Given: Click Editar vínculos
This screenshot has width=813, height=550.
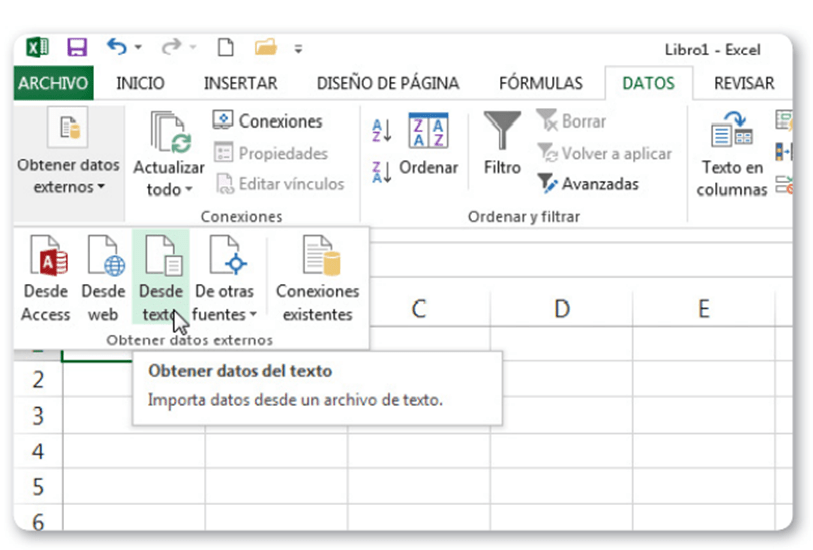Looking at the screenshot, I should [280, 184].
